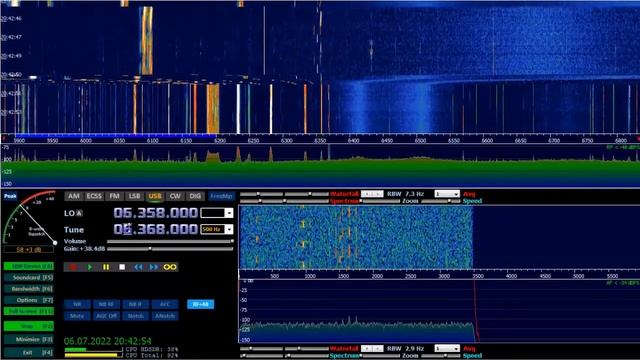
Task: Open Soundcard [F5] settings
Action: [x=29, y=278]
